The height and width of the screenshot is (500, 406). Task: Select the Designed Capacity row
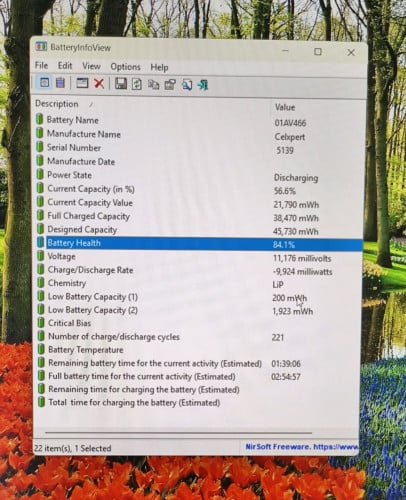point(199,230)
